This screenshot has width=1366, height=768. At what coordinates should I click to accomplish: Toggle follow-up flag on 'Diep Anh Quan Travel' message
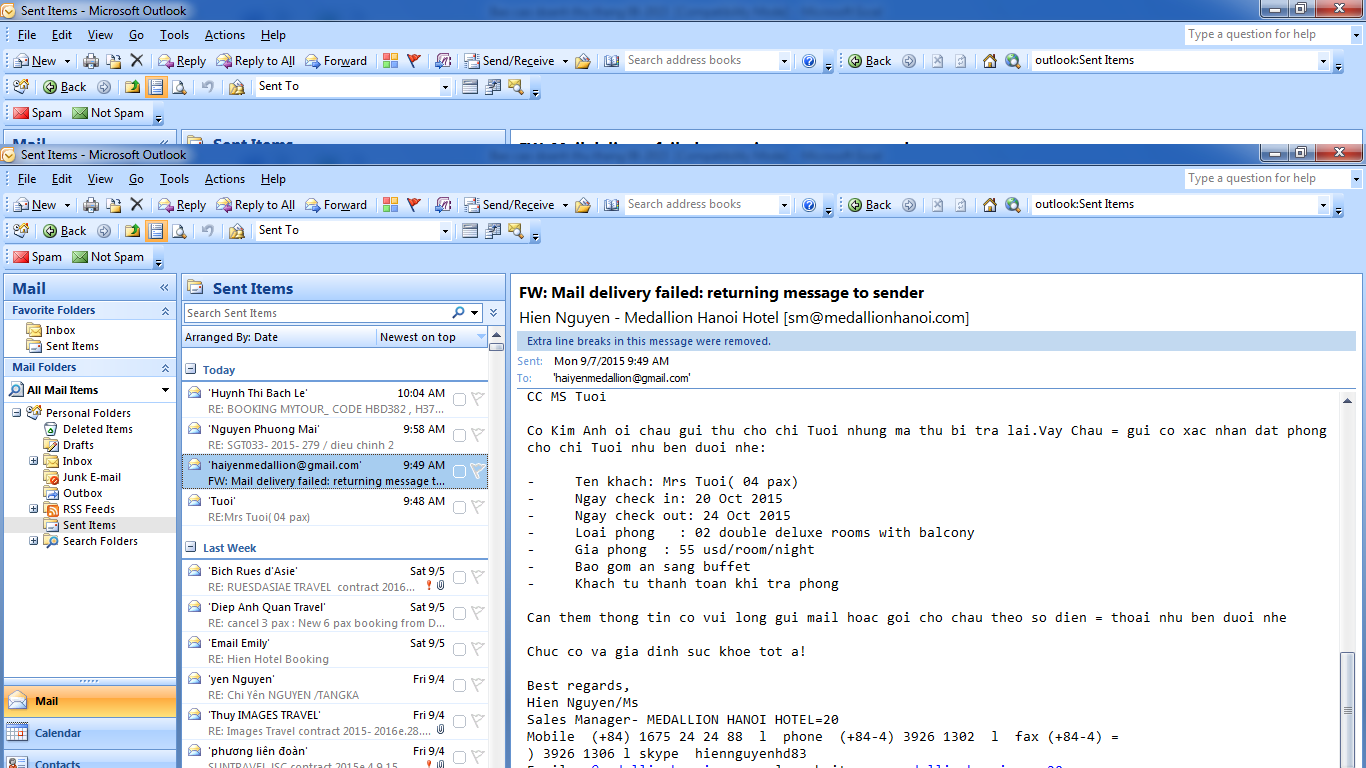click(x=477, y=613)
